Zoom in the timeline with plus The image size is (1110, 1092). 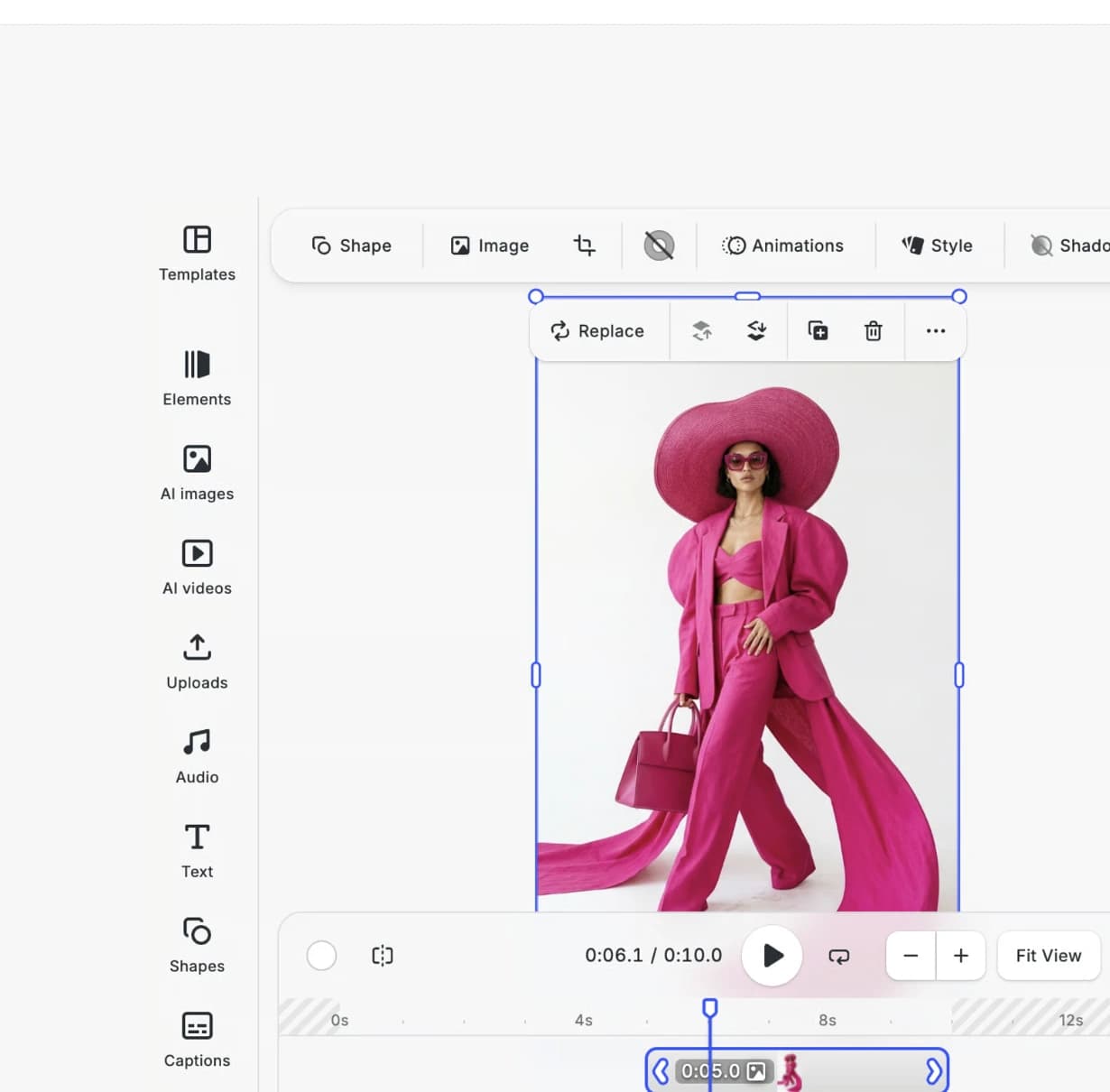point(960,956)
